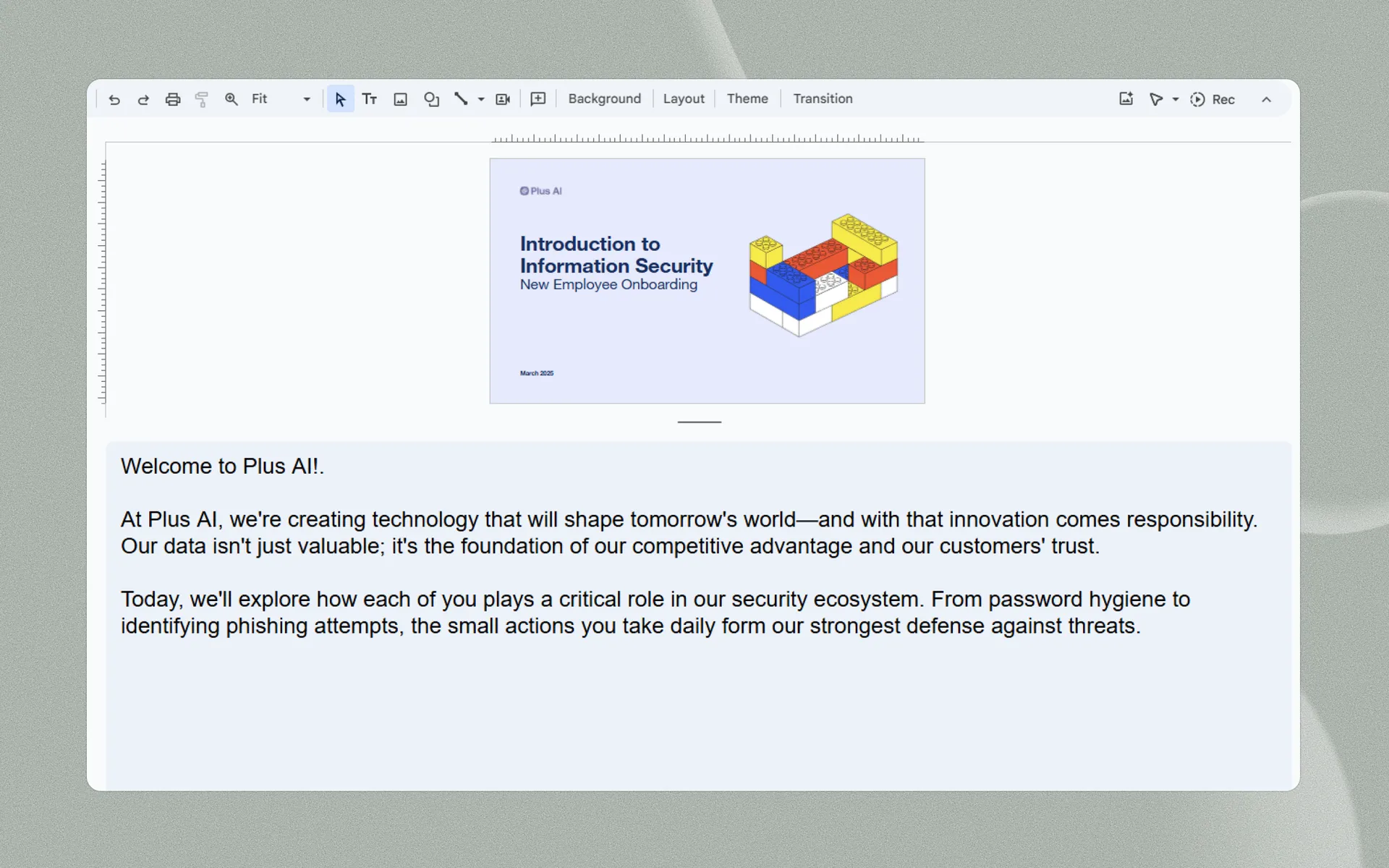Click the Redo arrow icon

pyautogui.click(x=143, y=100)
